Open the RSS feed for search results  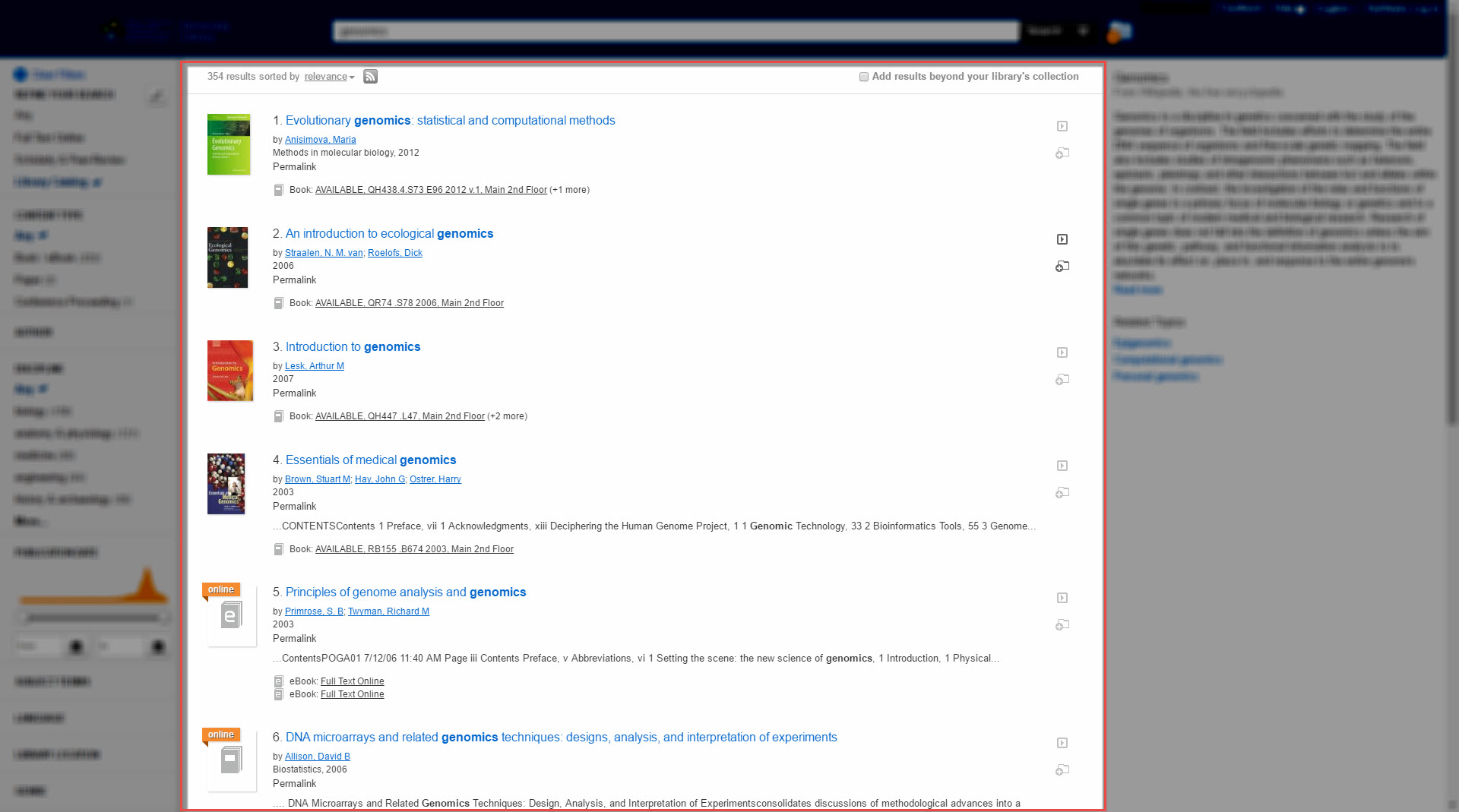370,77
